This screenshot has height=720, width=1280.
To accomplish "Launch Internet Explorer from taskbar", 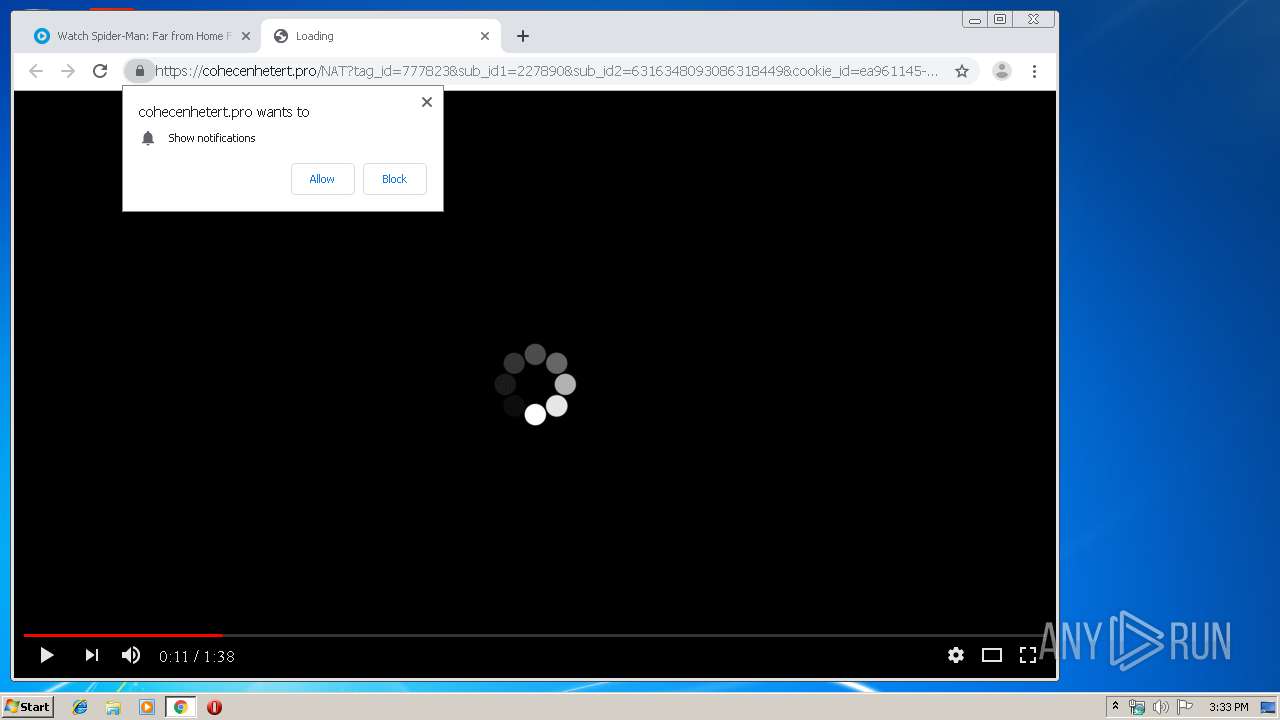I will tap(80, 707).
